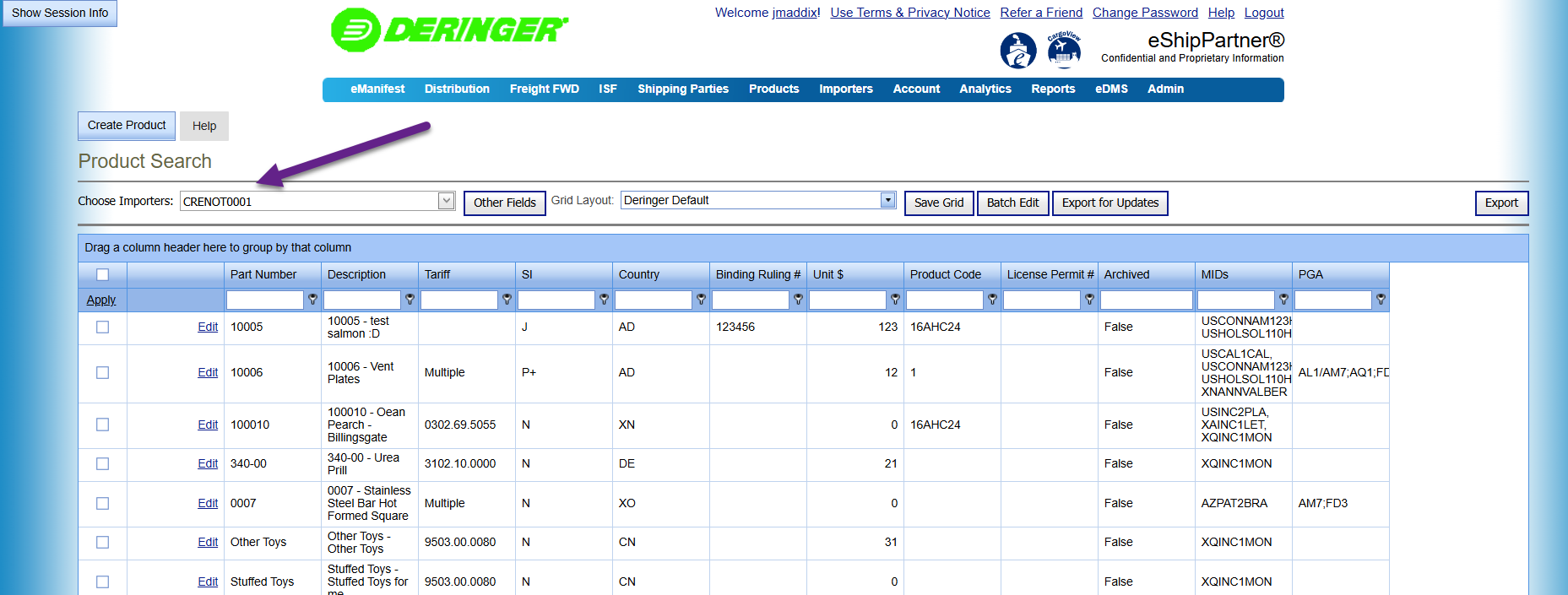Expand the Choose Importers dropdown
Image resolution: width=1568 pixels, height=595 pixels.
[x=447, y=201]
